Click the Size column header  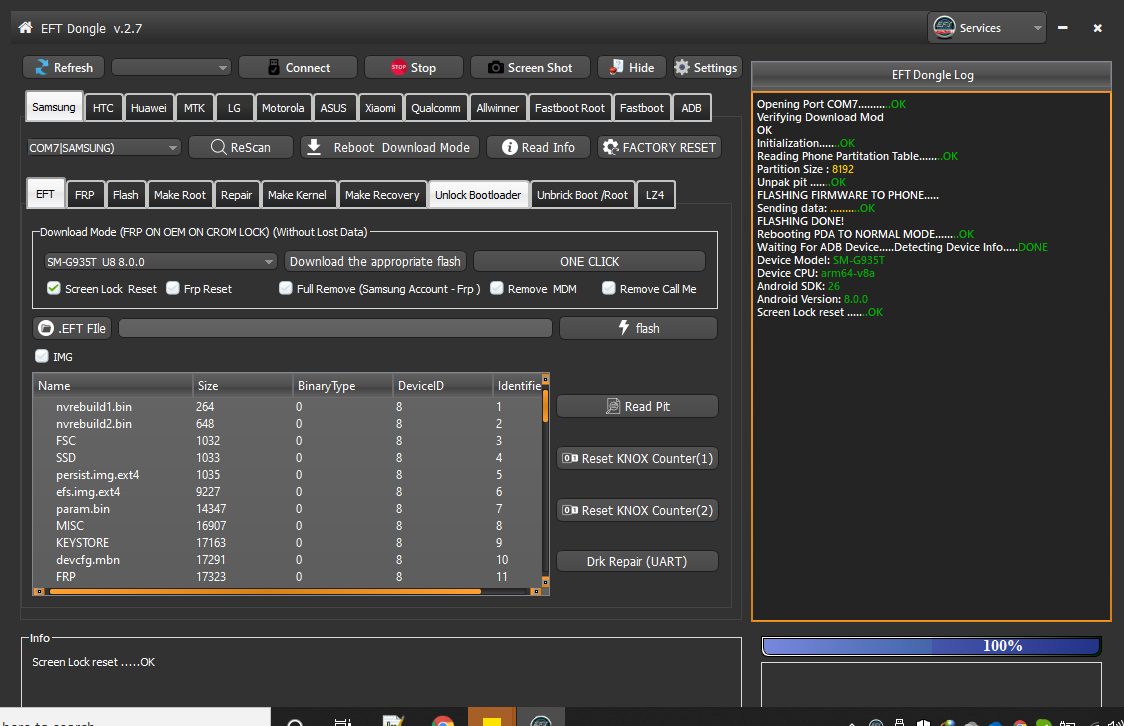click(x=242, y=386)
